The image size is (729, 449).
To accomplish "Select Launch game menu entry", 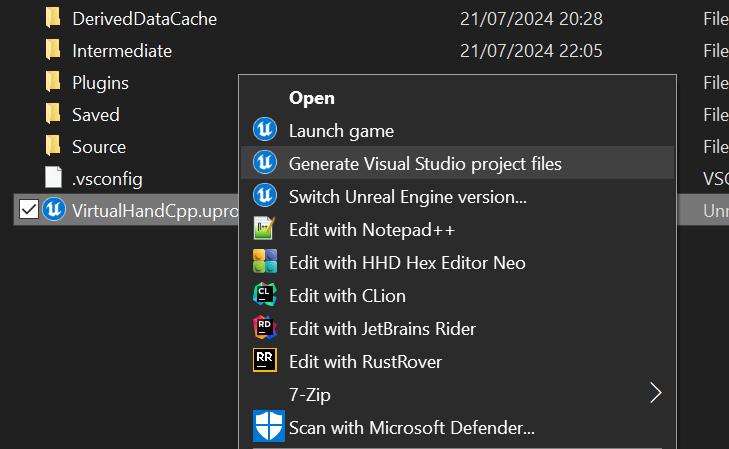I will pyautogui.click(x=457, y=131).
